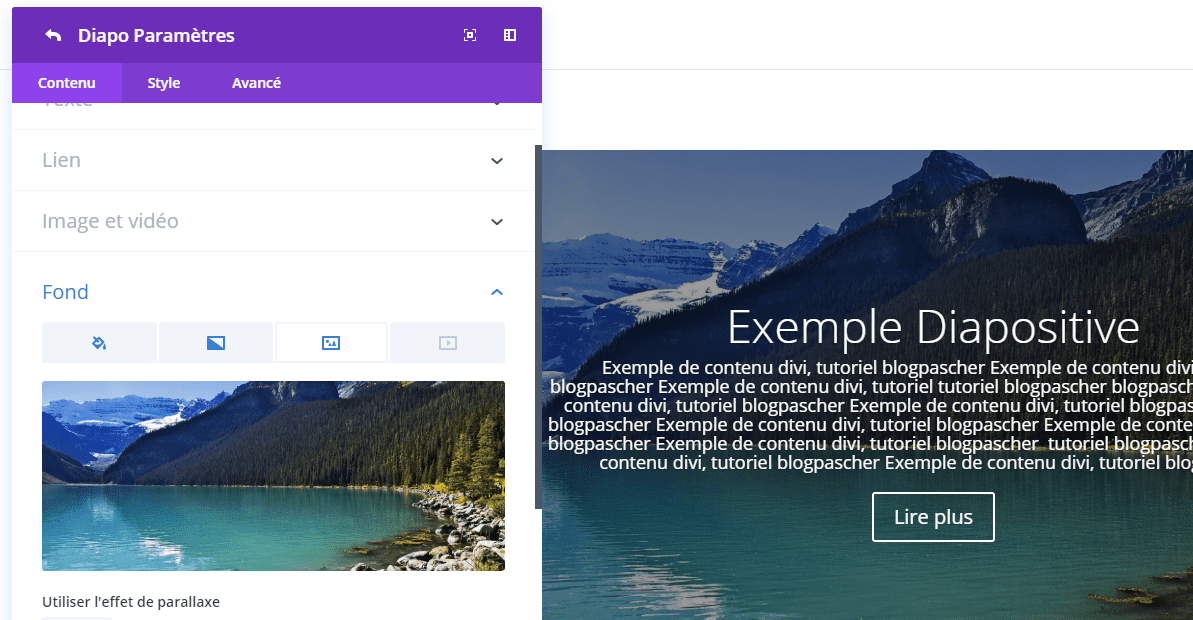
Task: Collapse the Fond section with its arrow
Action: click(497, 292)
